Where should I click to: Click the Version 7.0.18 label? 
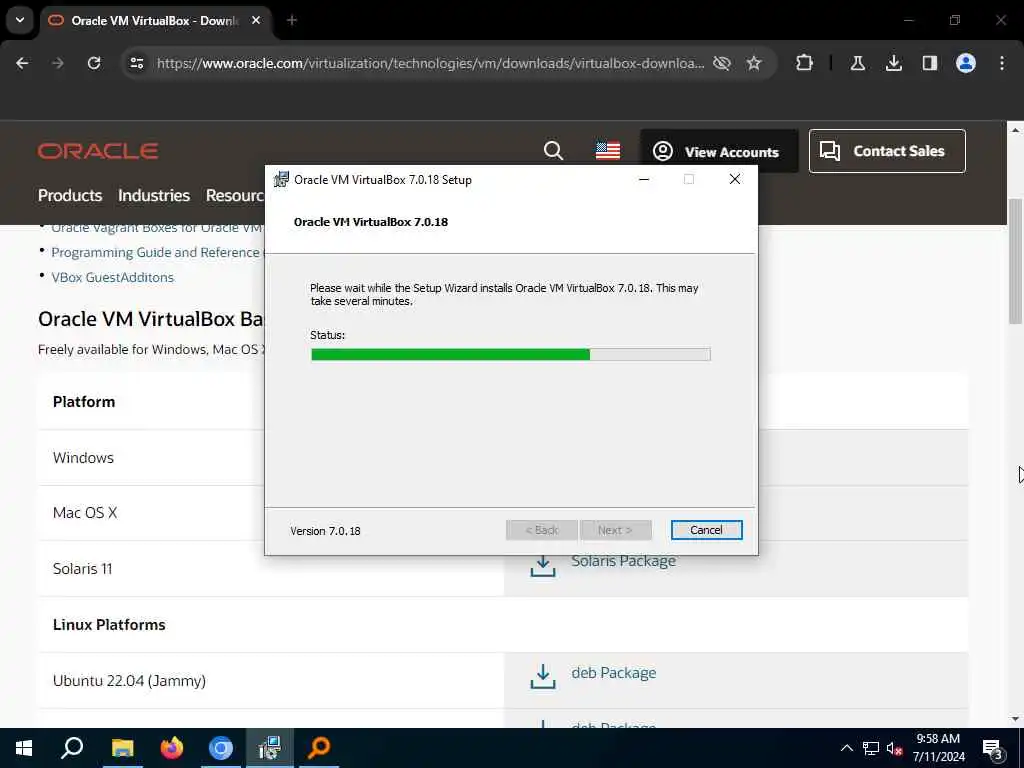325,531
